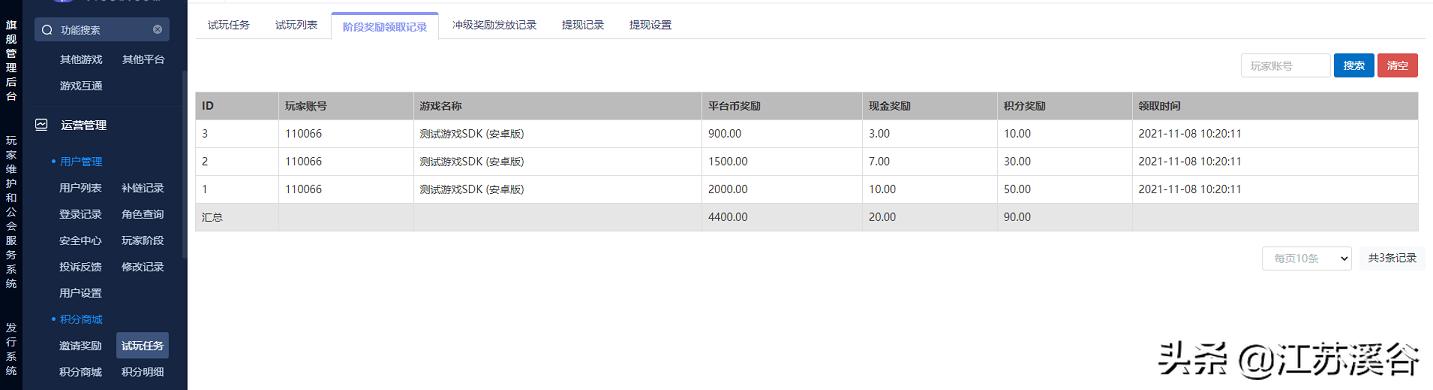Click the 共3条记录 record count

[x=1392, y=258]
